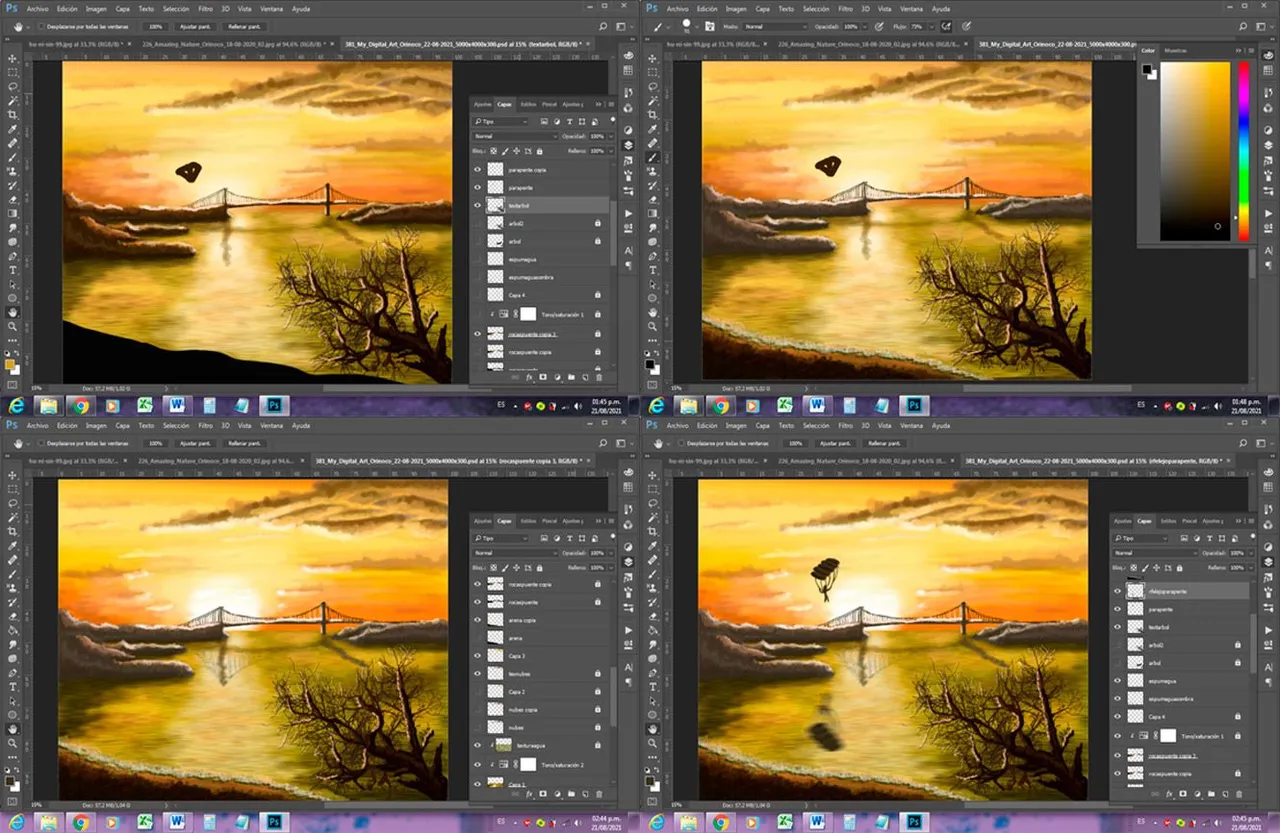Click lock all icon in textarbol window Layers panel
The image size is (1280, 833).
point(540,151)
